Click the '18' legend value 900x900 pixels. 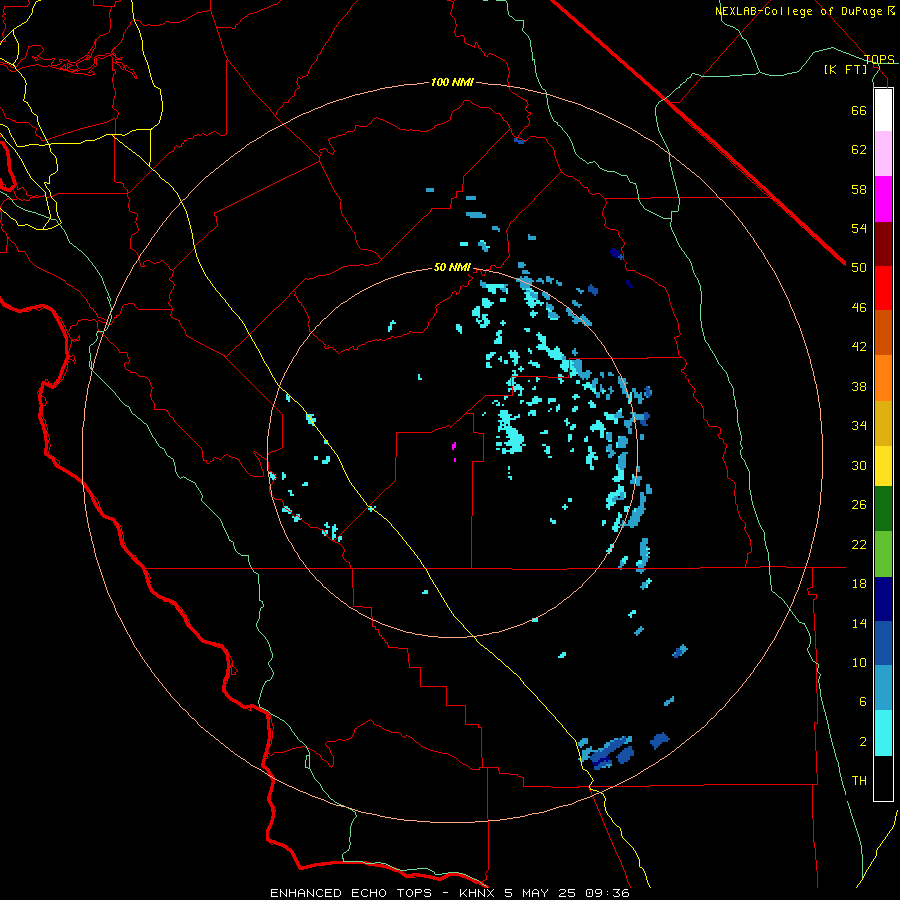[859, 584]
